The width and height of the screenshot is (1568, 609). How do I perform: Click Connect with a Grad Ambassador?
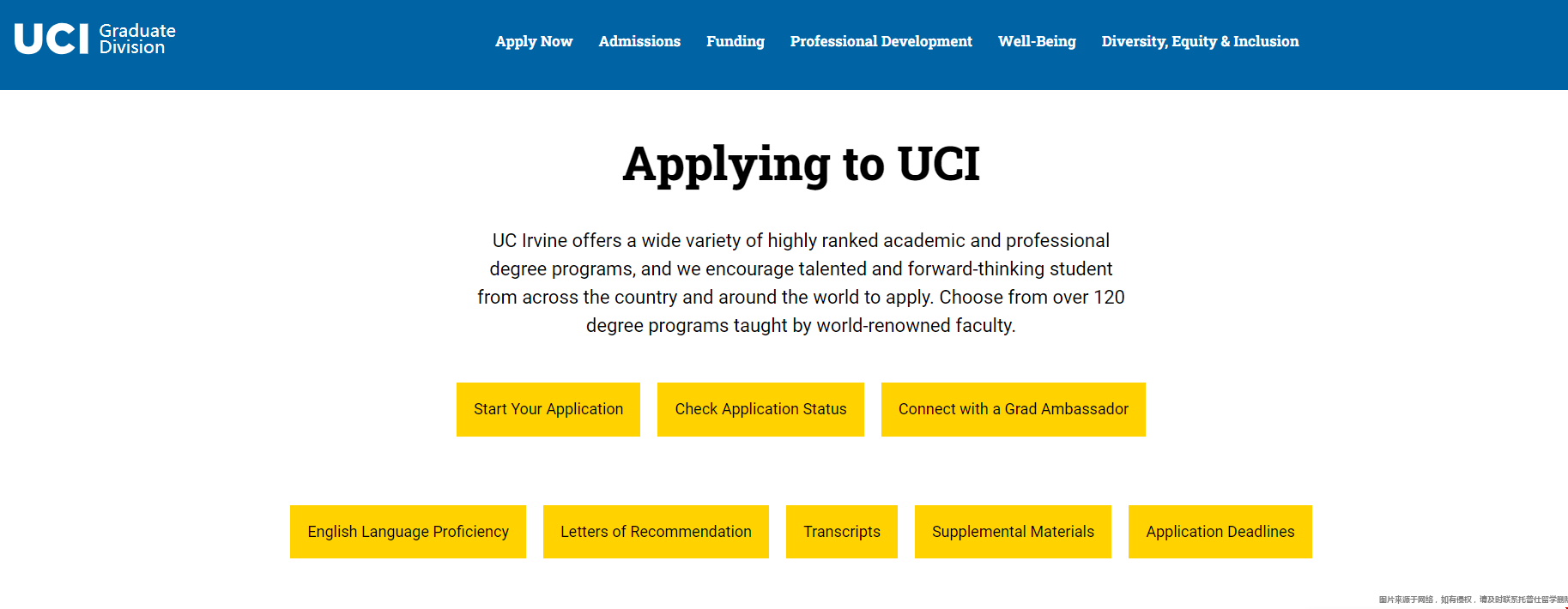[1014, 409]
